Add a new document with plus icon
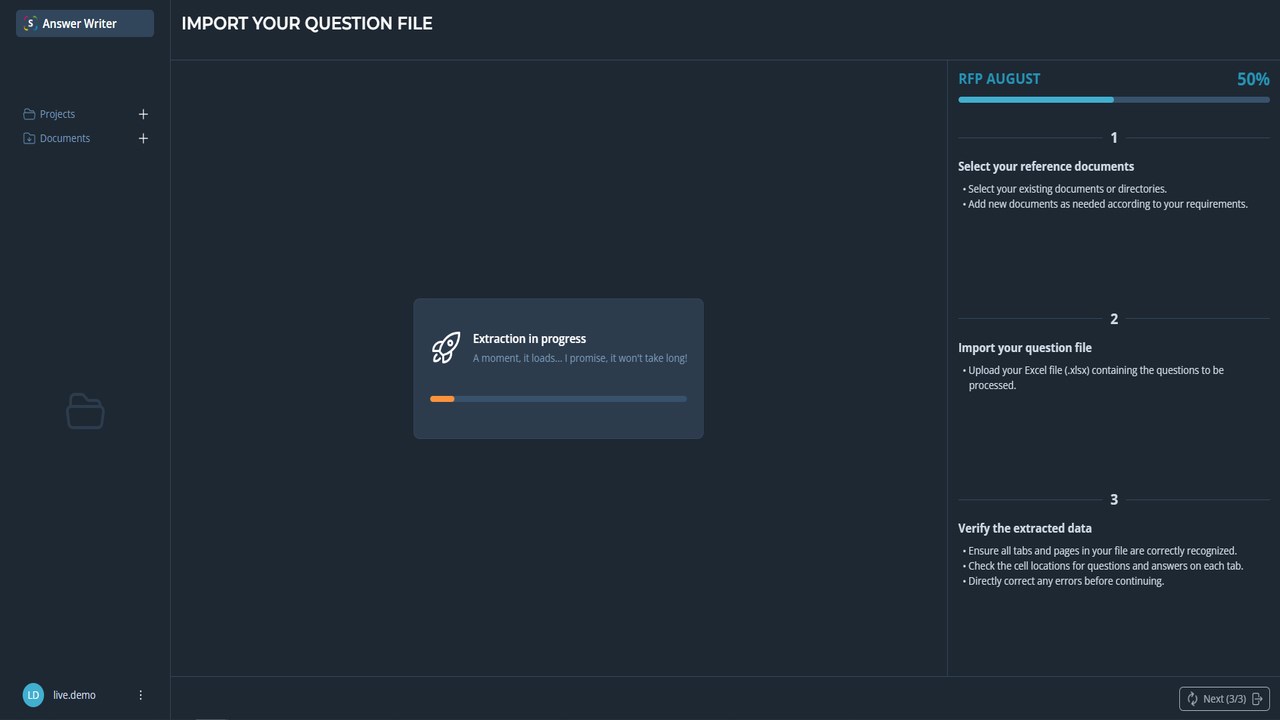 pyautogui.click(x=143, y=138)
